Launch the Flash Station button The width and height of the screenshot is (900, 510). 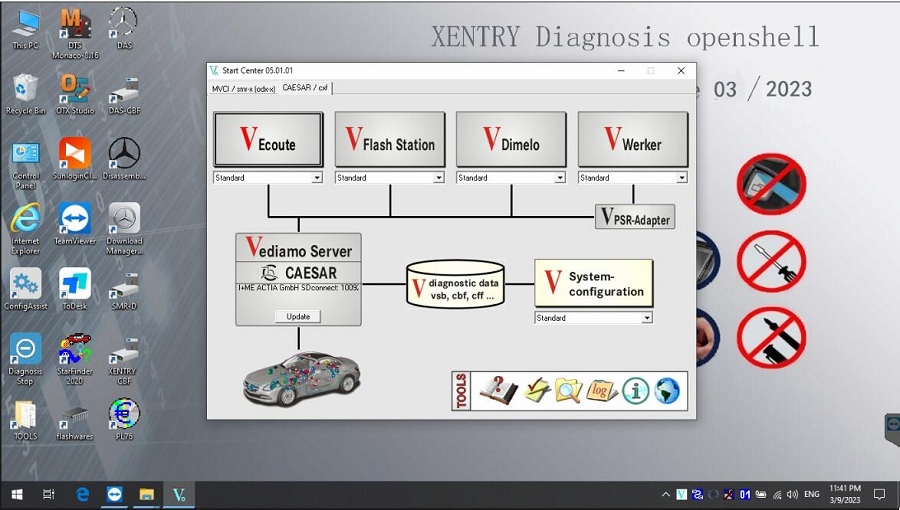(x=390, y=139)
